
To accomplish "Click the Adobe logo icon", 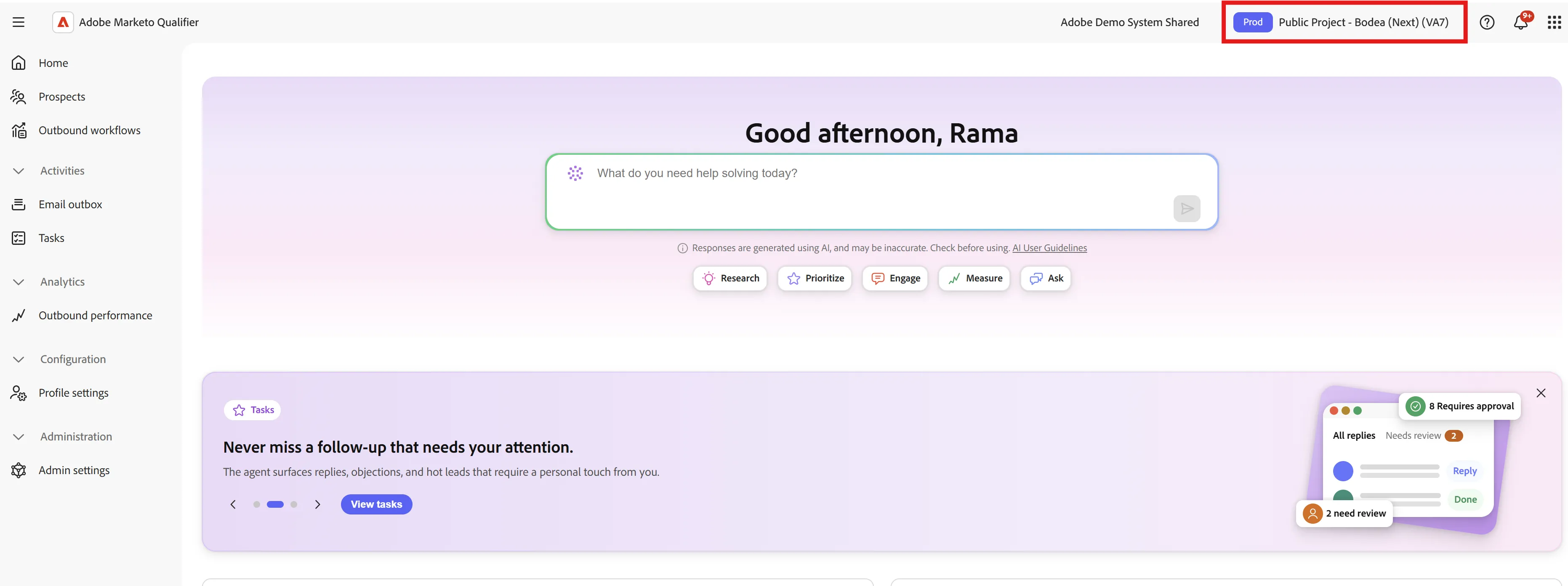I will pyautogui.click(x=63, y=22).
